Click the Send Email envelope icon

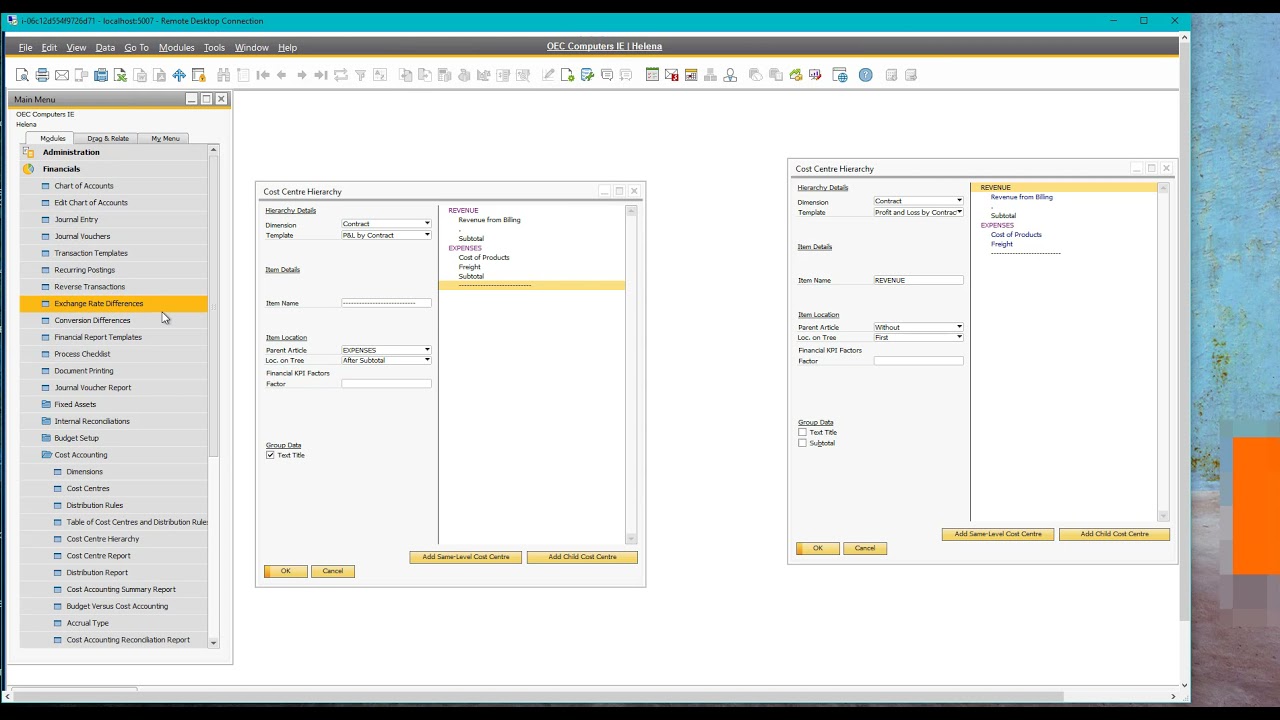tap(62, 75)
